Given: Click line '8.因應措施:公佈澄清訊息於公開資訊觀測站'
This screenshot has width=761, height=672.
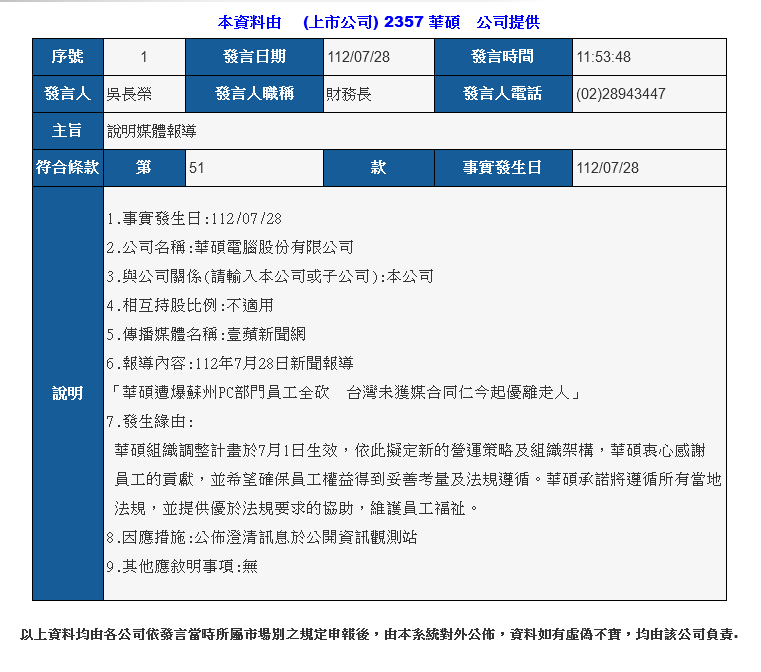Looking at the screenshot, I should [x=262, y=538].
